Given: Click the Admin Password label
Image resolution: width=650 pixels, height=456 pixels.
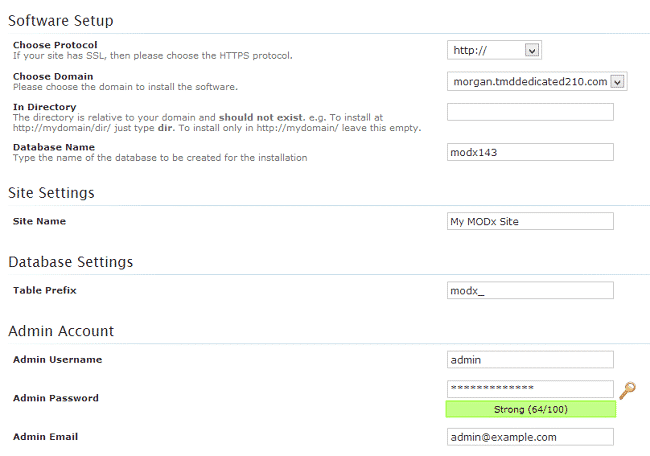Looking at the screenshot, I should tap(55, 398).
